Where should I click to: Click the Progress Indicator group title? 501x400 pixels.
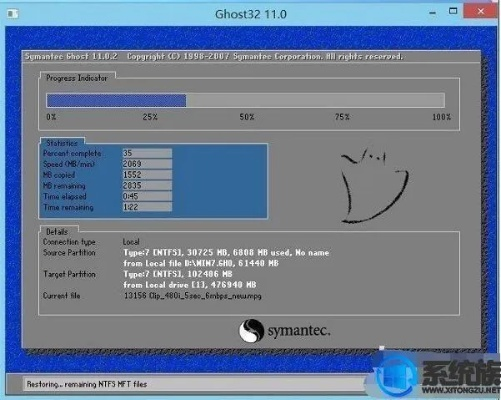click(77, 78)
